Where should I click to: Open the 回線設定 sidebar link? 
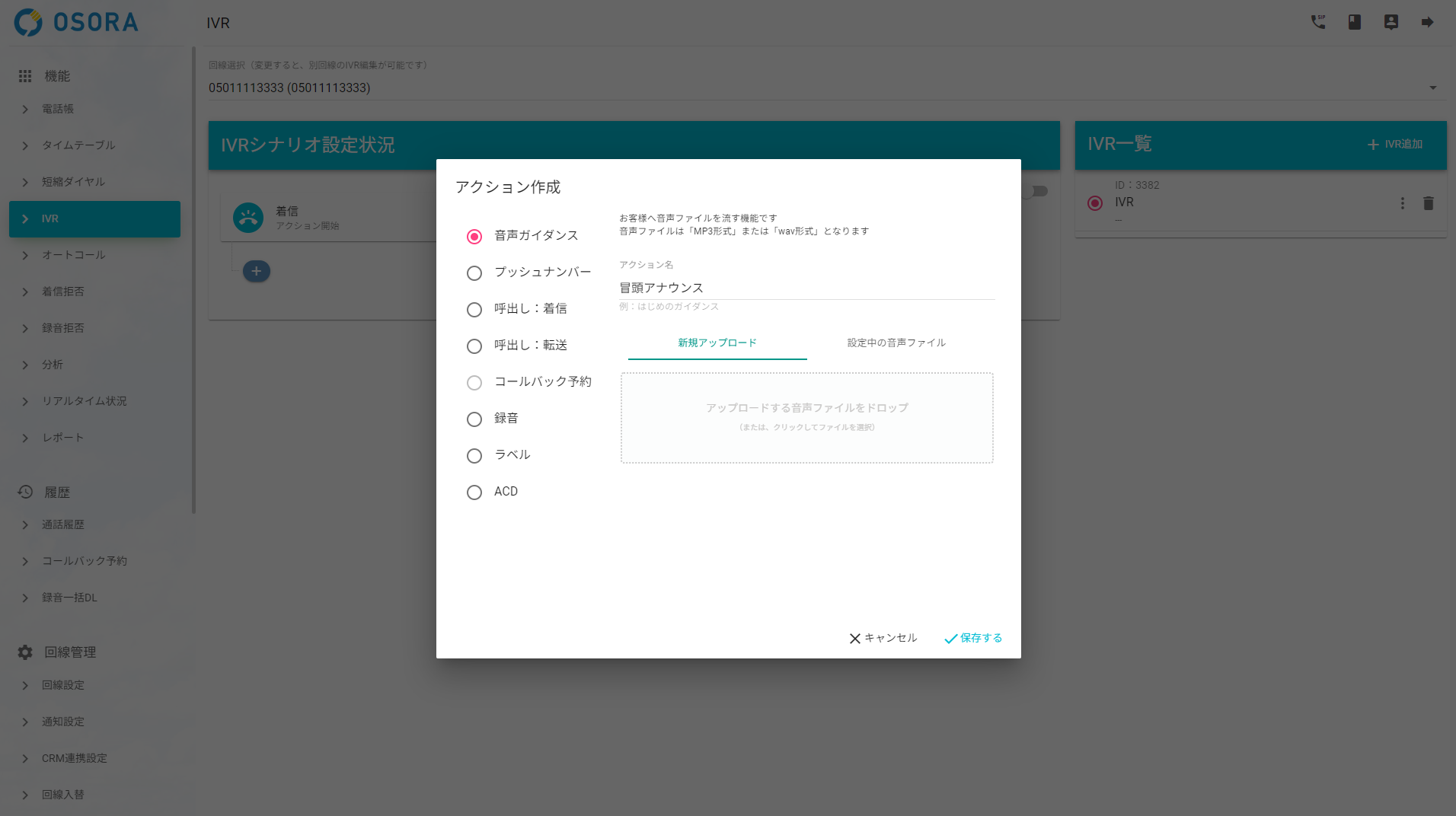[x=94, y=685]
